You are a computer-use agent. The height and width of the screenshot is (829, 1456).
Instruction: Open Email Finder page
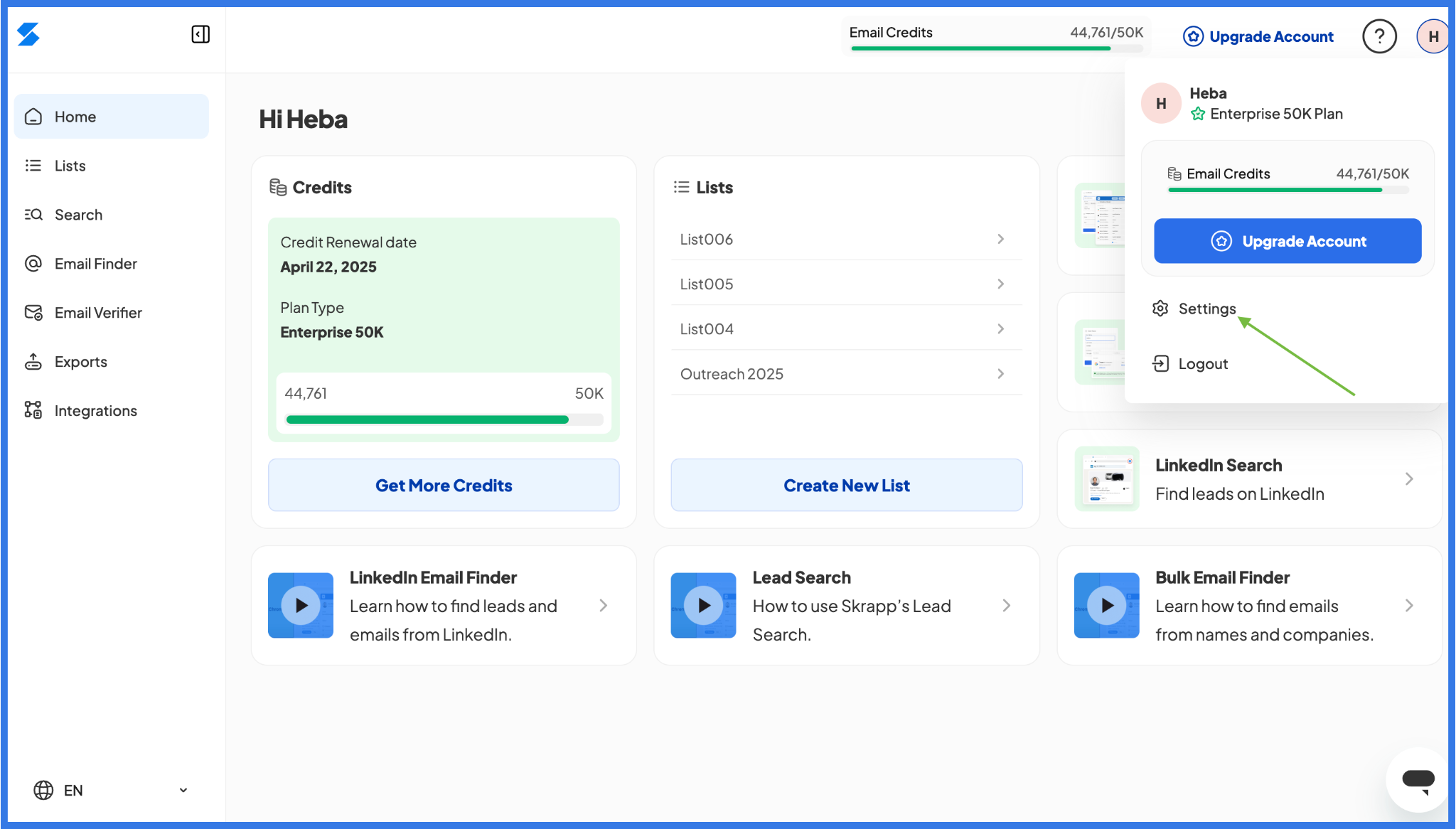[112, 264]
